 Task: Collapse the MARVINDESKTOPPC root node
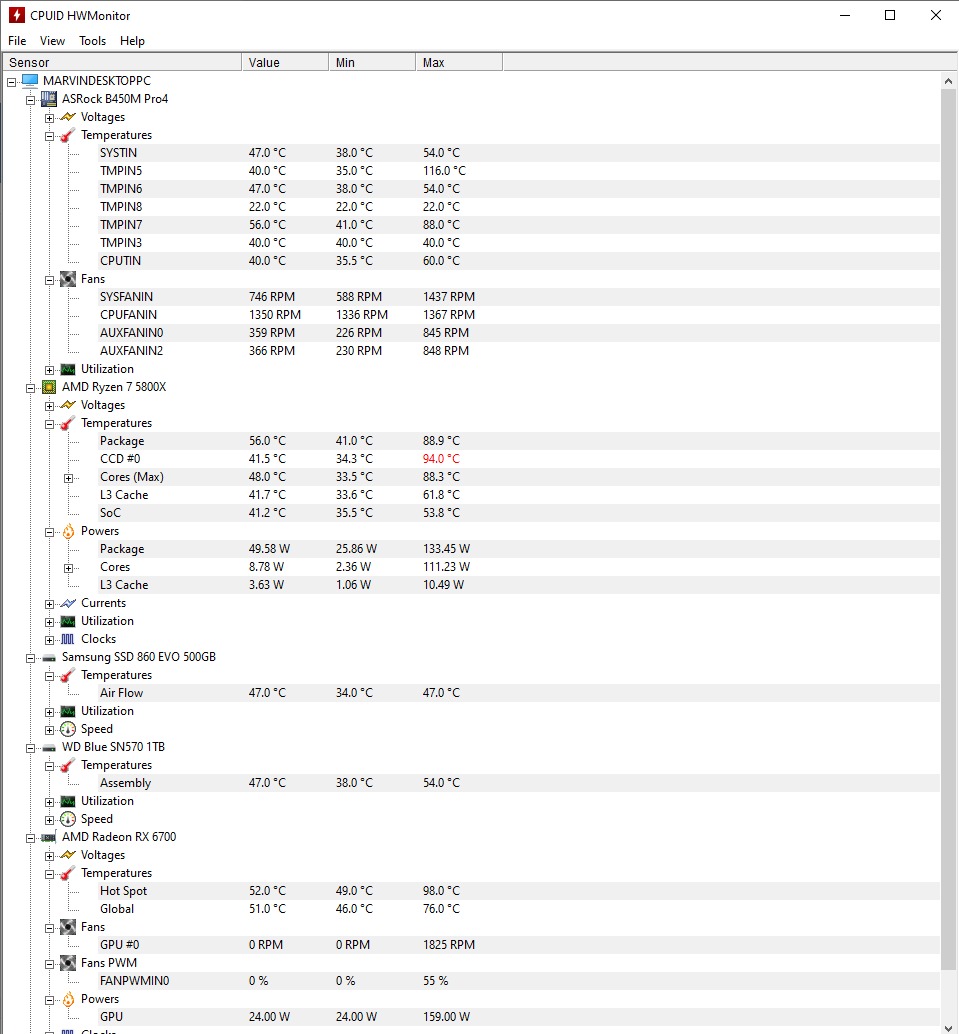[11, 82]
